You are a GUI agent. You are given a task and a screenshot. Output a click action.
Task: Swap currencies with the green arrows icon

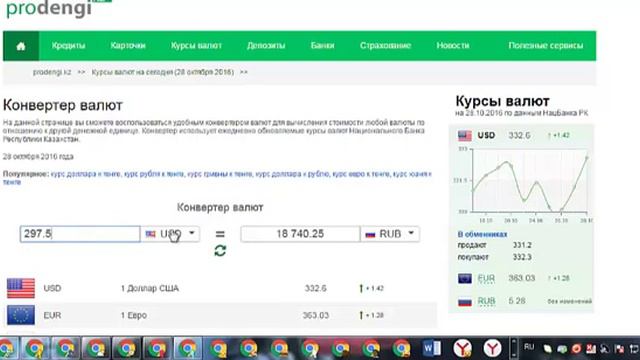pyautogui.click(x=220, y=251)
